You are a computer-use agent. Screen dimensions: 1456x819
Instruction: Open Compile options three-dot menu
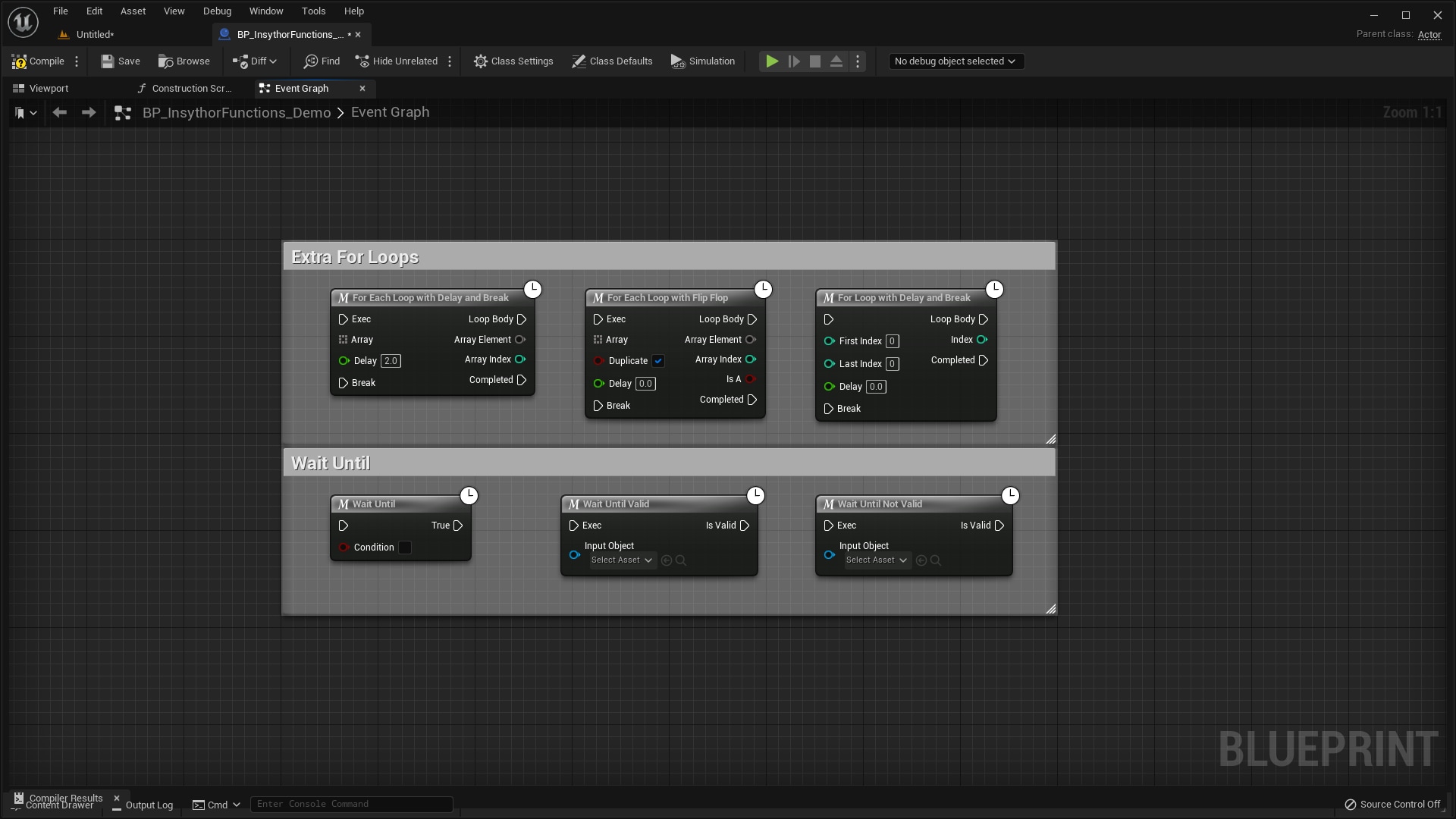[77, 61]
